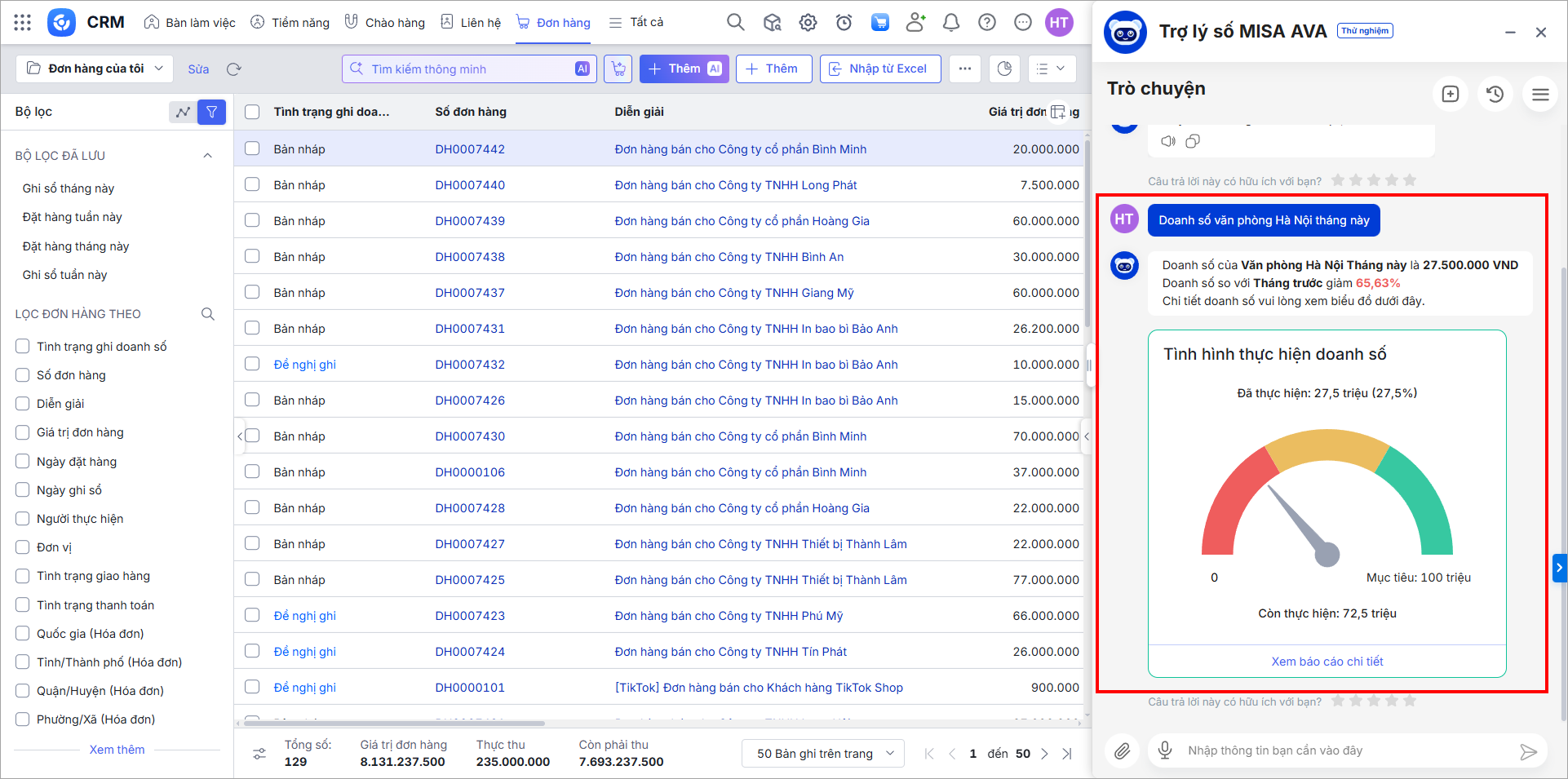Click the microphone icon in chat input
1568x779 pixels.
(1165, 750)
